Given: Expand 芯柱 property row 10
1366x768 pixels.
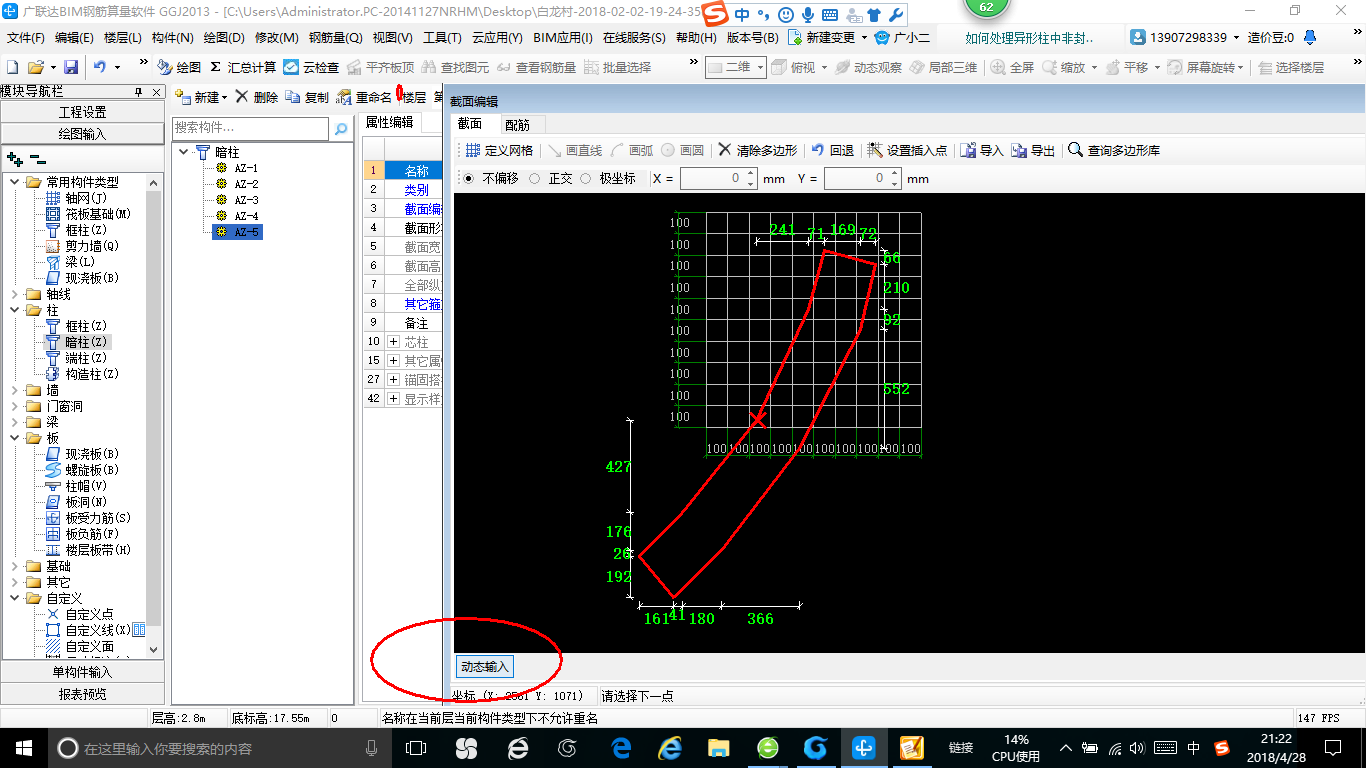Looking at the screenshot, I should [x=393, y=342].
